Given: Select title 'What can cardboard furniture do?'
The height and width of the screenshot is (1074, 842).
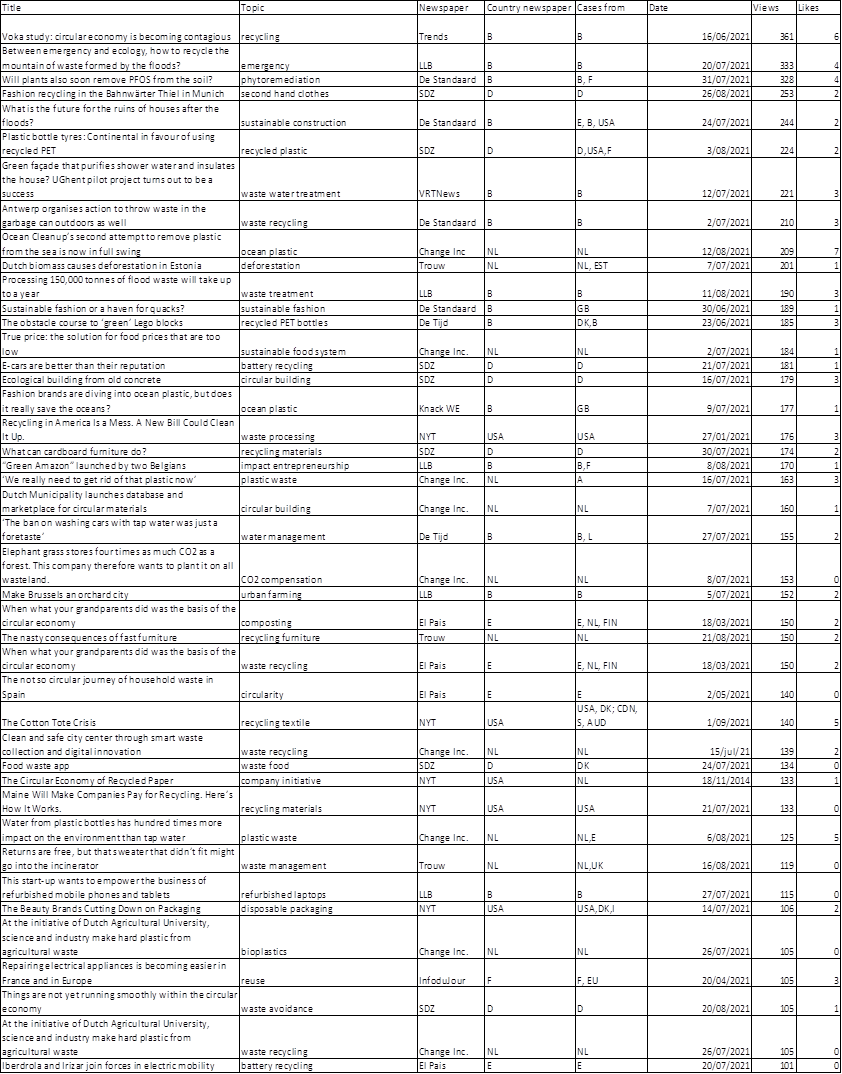Looking at the screenshot, I should (120, 451).
